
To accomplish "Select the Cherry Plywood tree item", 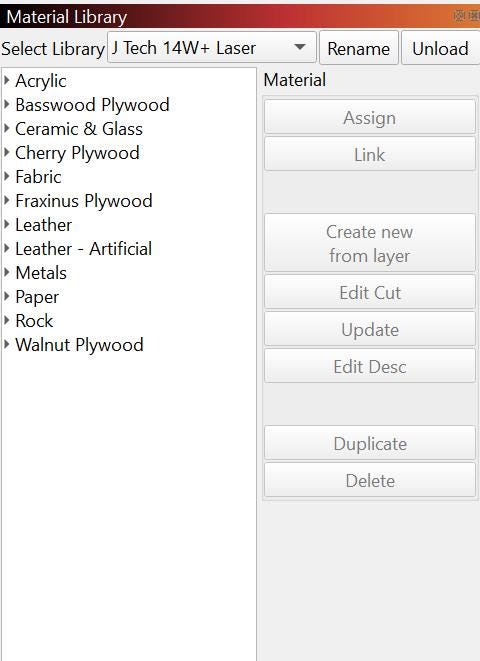I will pyautogui.click(x=77, y=153).
